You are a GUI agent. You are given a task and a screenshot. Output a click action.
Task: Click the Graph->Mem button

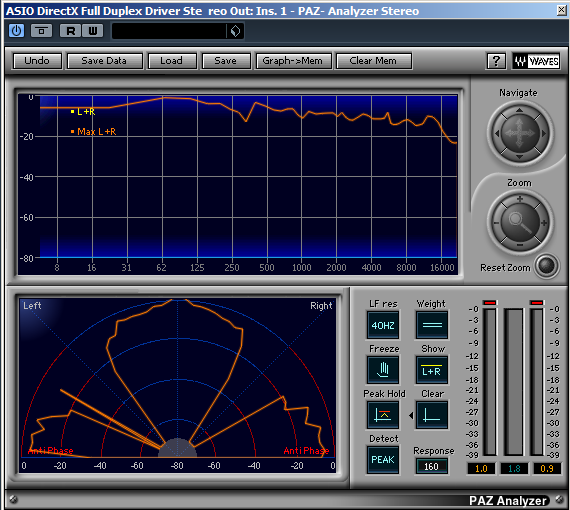pos(293,61)
